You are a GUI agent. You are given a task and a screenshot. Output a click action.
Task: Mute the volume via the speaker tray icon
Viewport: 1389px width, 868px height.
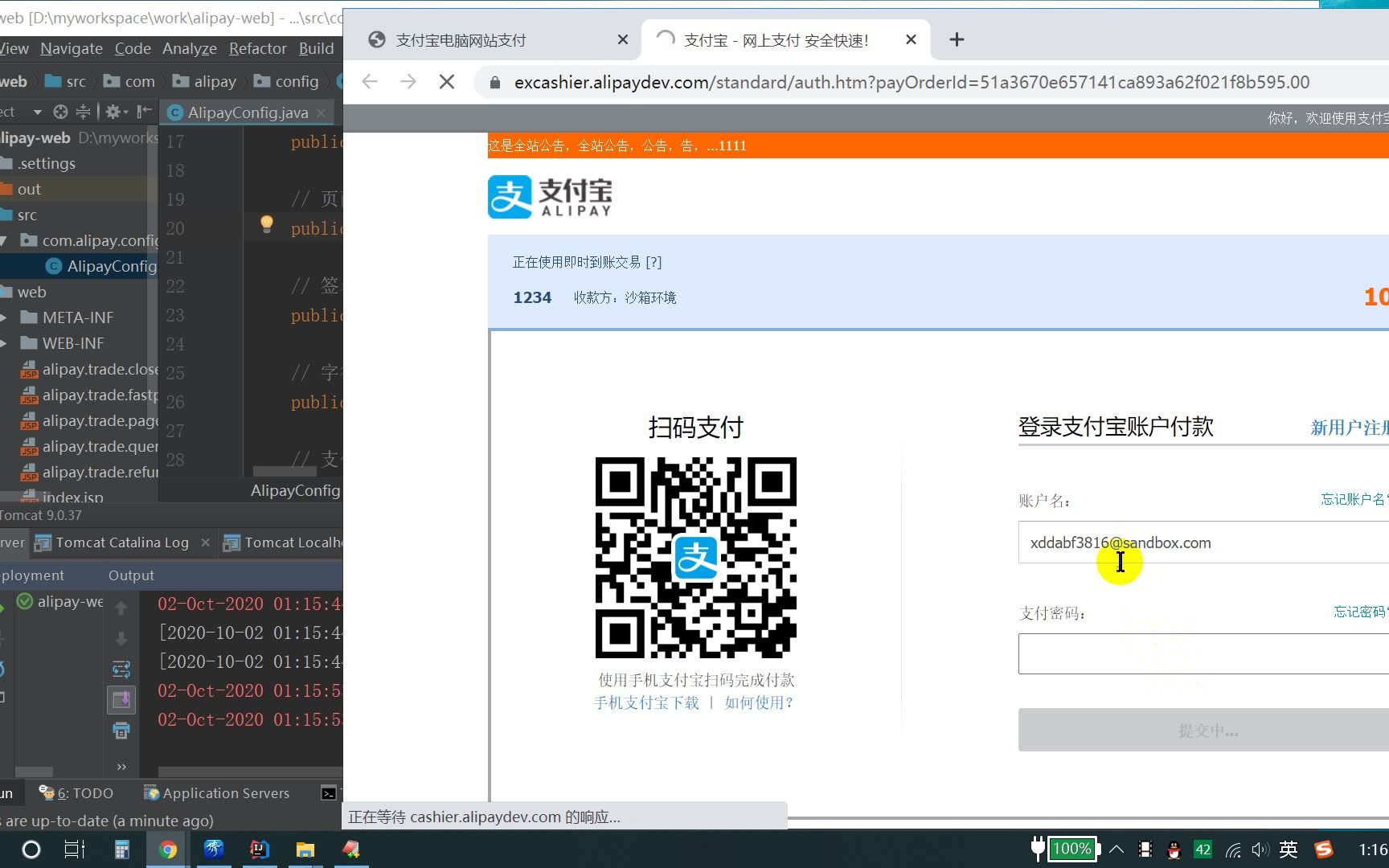[x=1258, y=848]
